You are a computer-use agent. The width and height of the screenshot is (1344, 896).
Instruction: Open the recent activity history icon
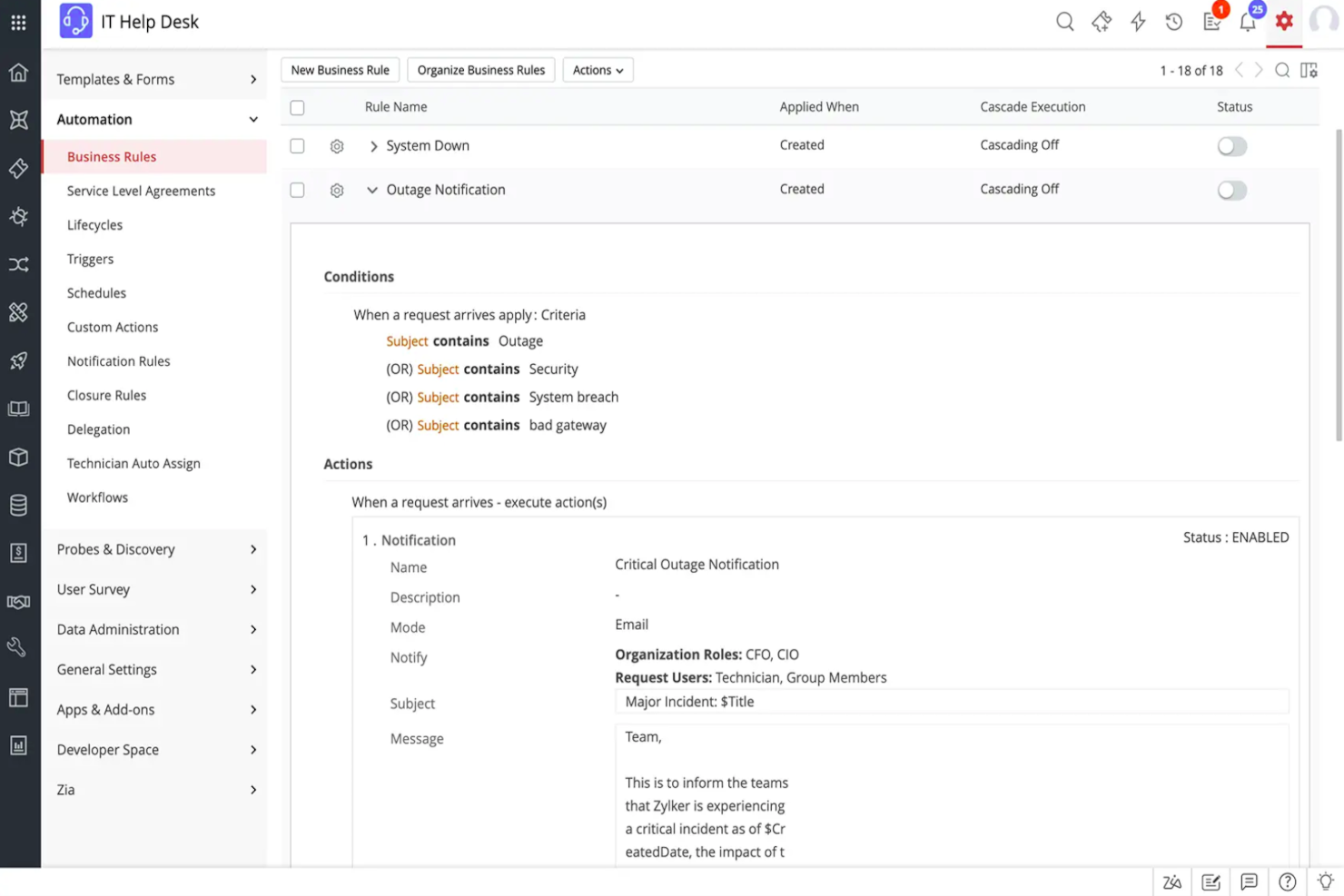[1173, 22]
